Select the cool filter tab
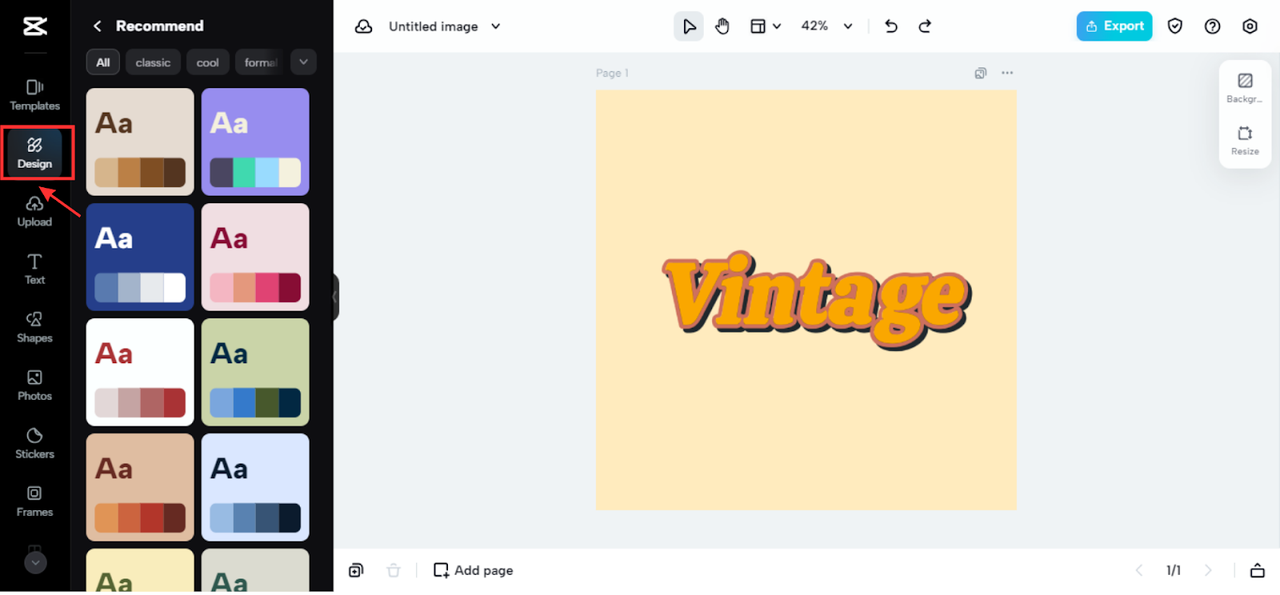 click(x=208, y=62)
